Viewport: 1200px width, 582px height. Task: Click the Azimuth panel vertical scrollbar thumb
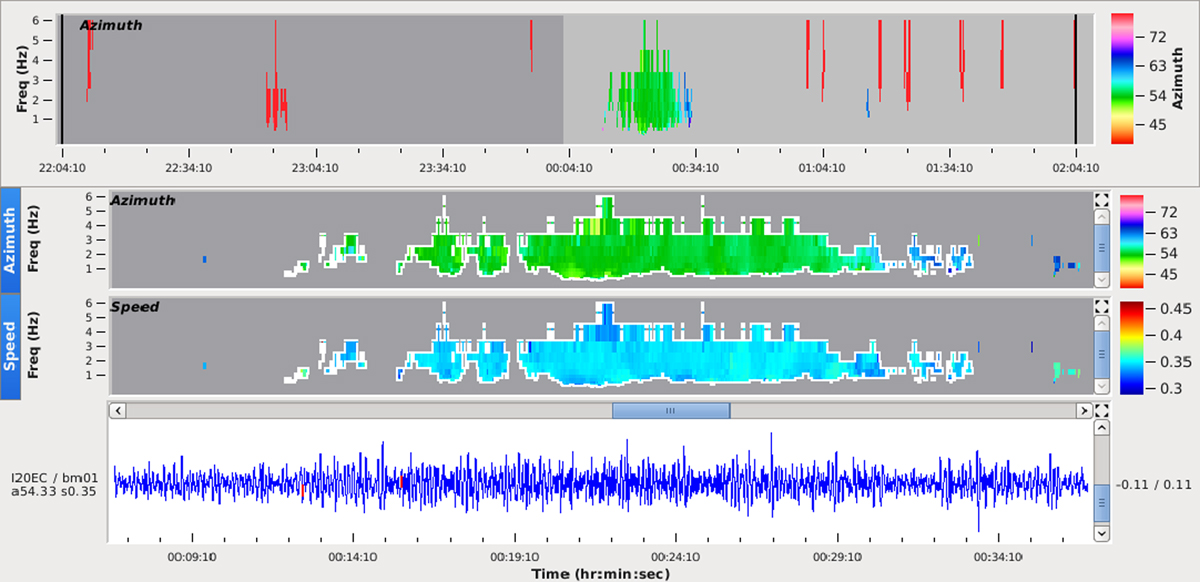click(x=1102, y=248)
